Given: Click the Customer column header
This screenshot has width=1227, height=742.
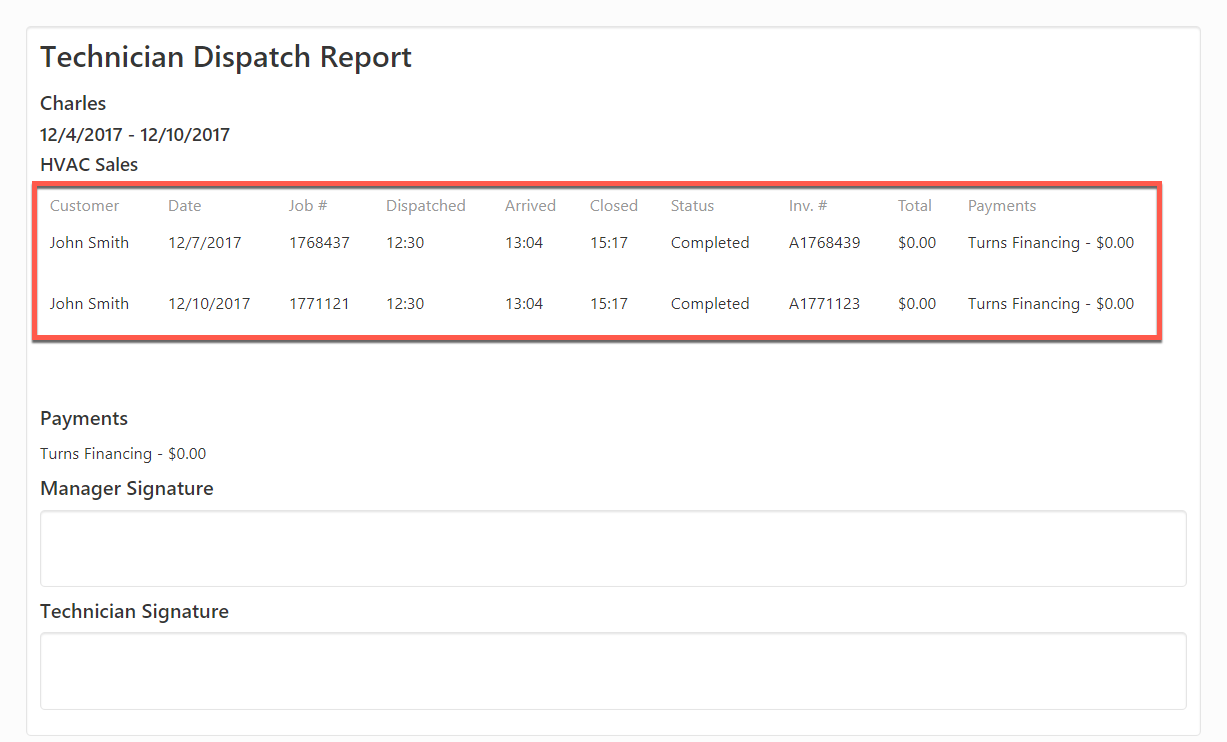Looking at the screenshot, I should pyautogui.click(x=84, y=205).
